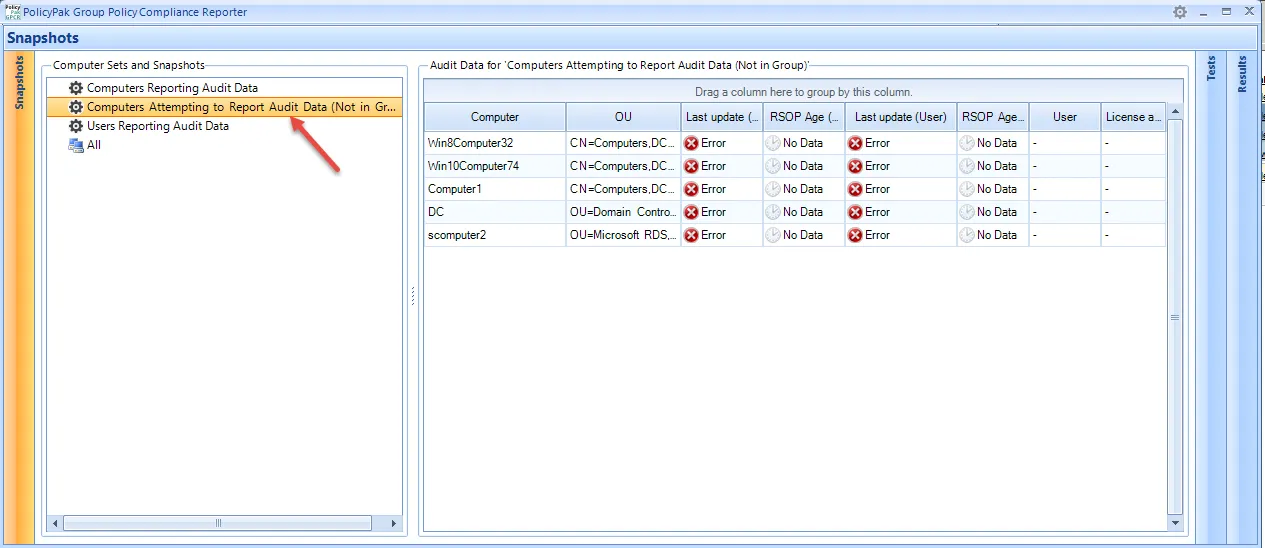The width and height of the screenshot is (1265, 548).
Task: Click Last update (User) error icon for DC
Action: pos(855,212)
